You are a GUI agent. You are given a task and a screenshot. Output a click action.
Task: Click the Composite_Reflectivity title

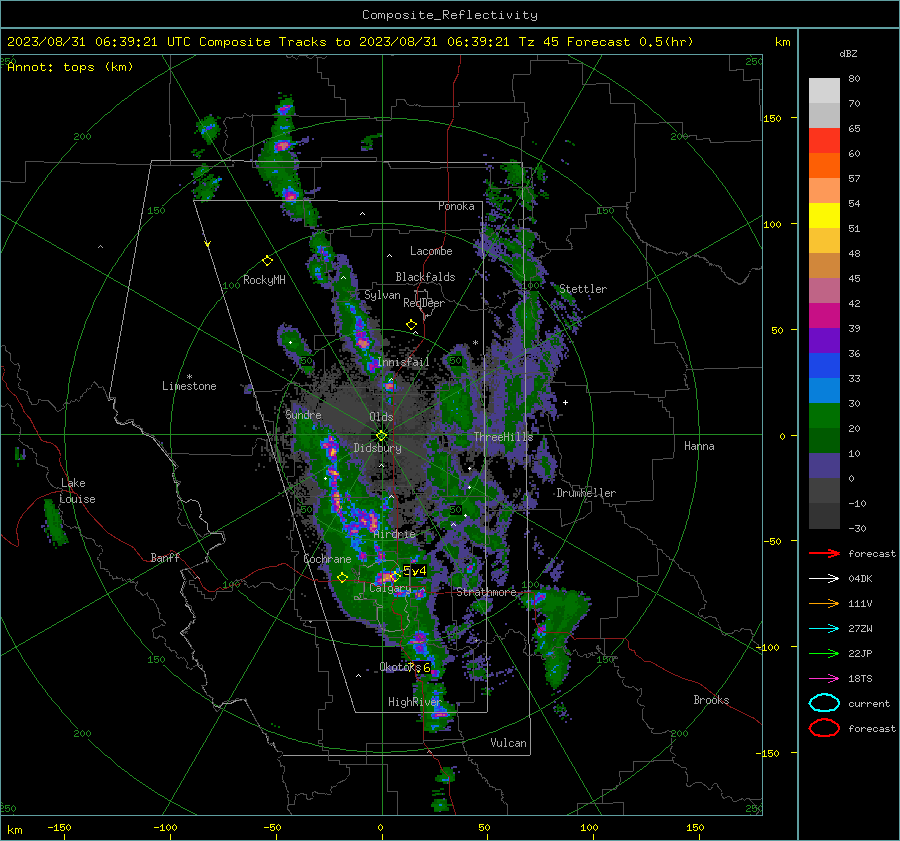coord(449,15)
